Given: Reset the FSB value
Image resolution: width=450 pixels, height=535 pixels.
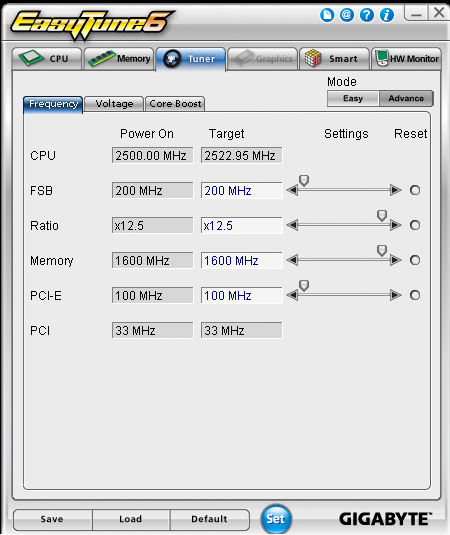Looking at the screenshot, I should (415, 190).
